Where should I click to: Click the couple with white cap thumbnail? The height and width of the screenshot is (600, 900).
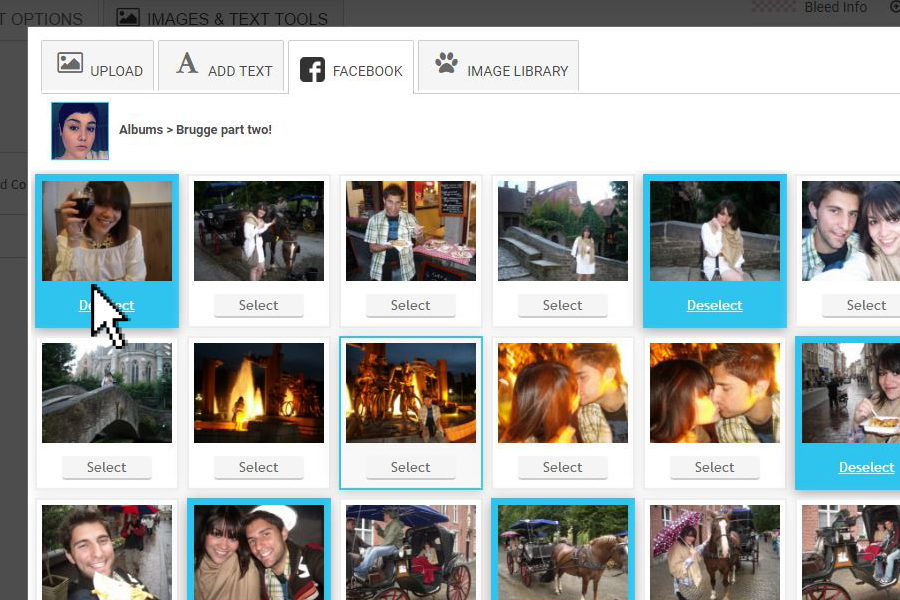click(x=259, y=552)
